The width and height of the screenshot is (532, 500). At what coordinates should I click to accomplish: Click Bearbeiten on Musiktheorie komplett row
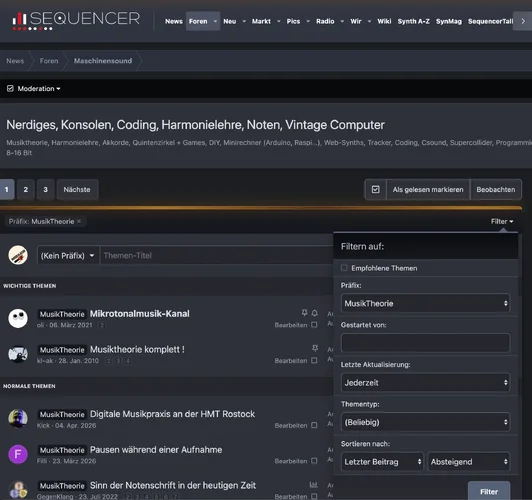(x=291, y=361)
